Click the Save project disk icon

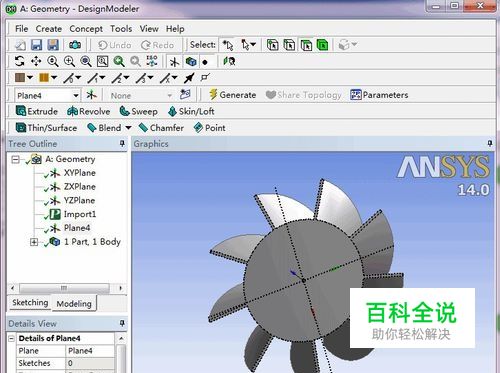click(x=36, y=45)
